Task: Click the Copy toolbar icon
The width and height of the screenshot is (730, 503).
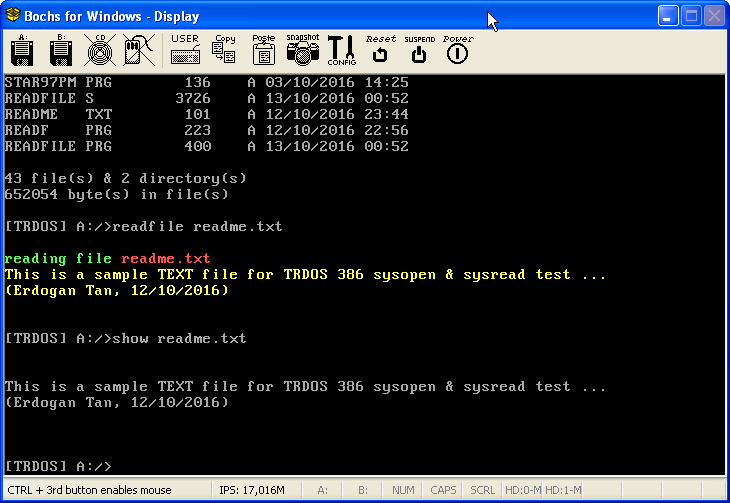Action: point(225,50)
